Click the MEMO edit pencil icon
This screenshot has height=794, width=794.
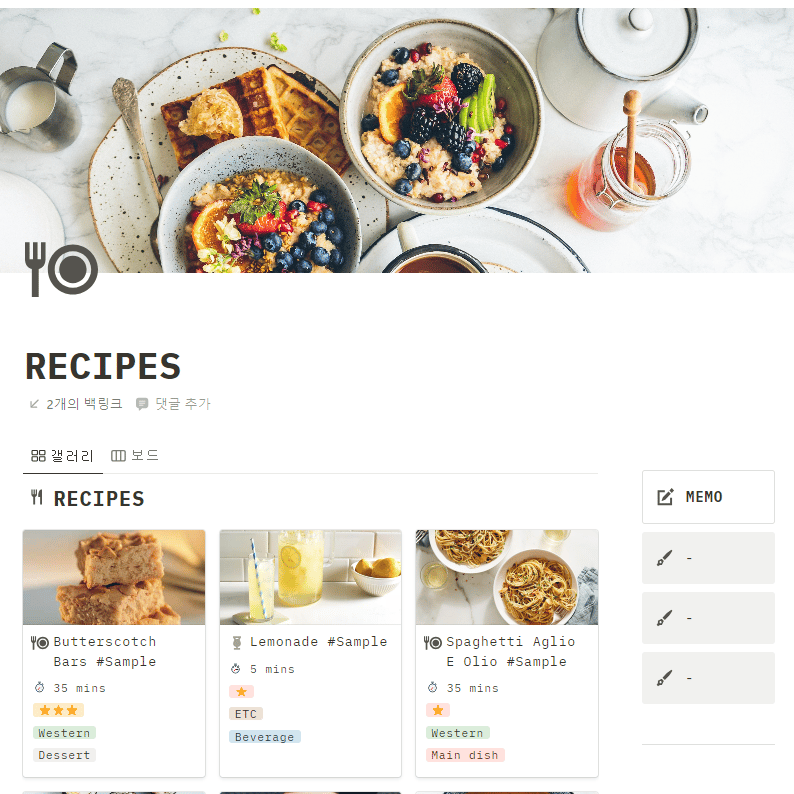click(x=665, y=497)
